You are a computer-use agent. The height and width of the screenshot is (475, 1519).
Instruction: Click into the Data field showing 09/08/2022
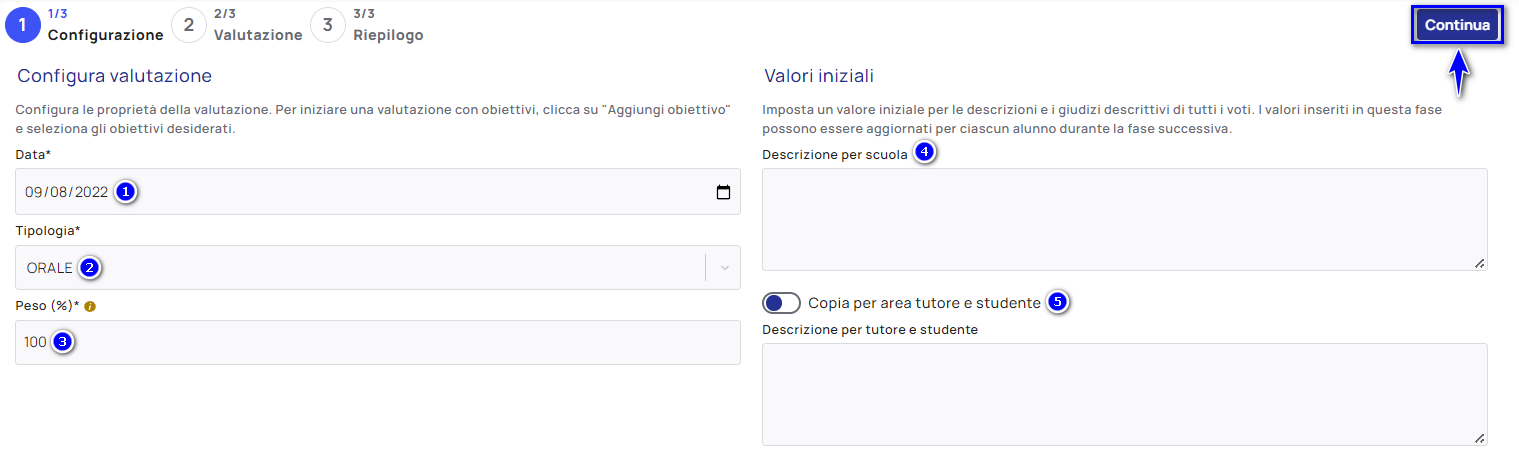[378, 192]
